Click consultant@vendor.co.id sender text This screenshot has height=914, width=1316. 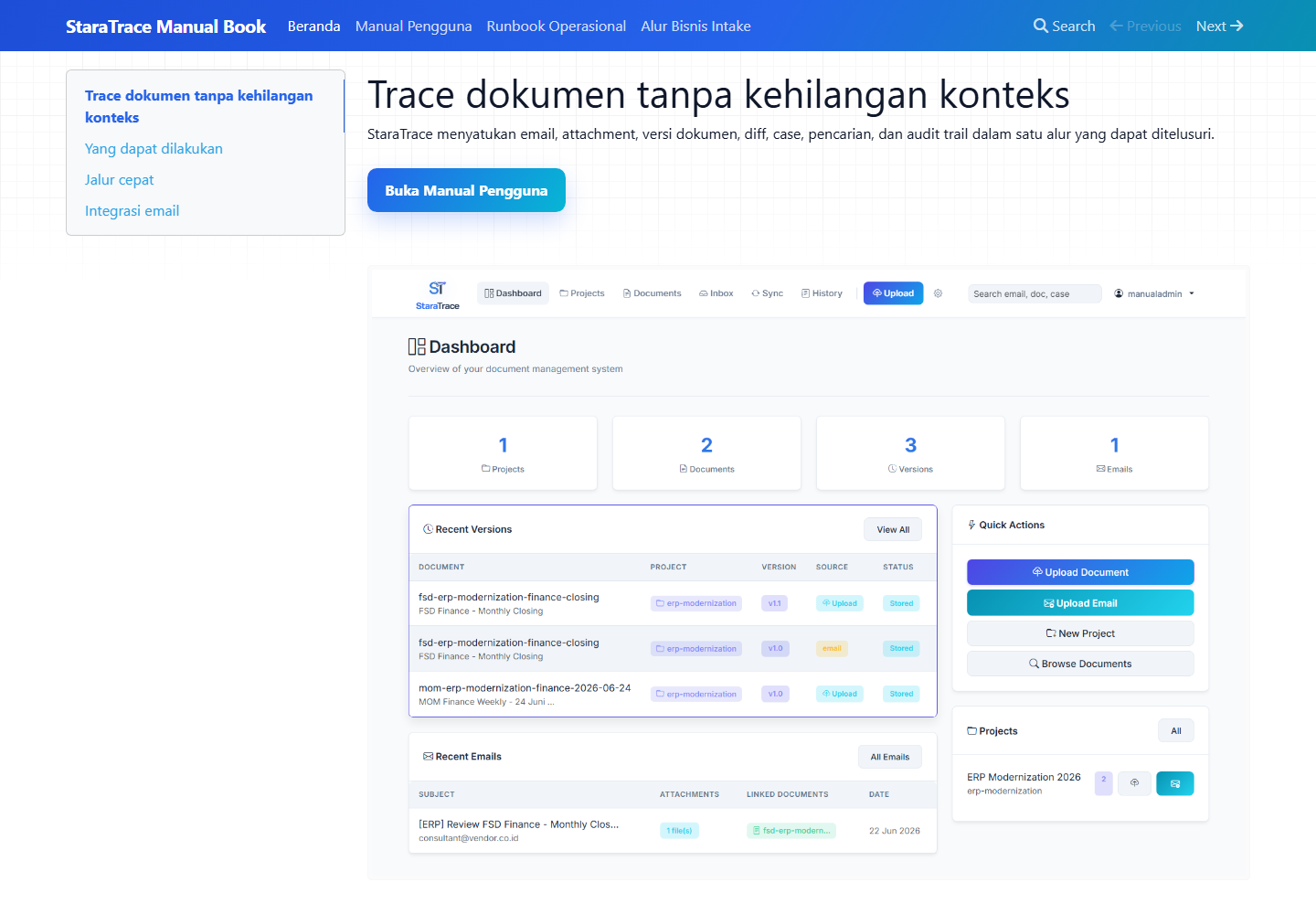point(468,838)
